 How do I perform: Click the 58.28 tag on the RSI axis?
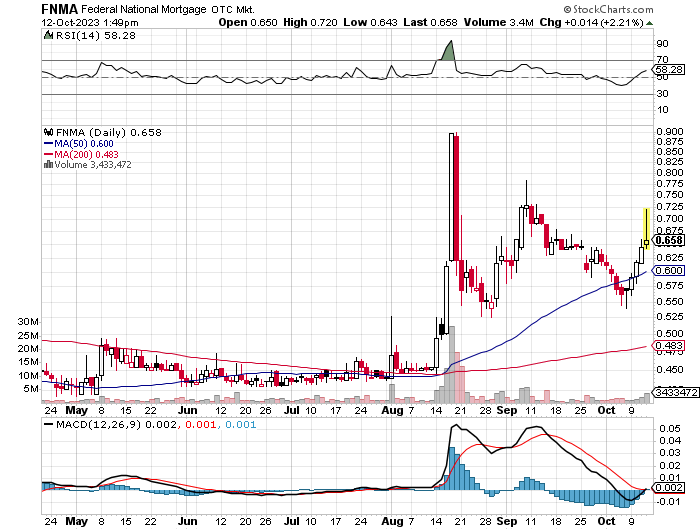pos(669,70)
